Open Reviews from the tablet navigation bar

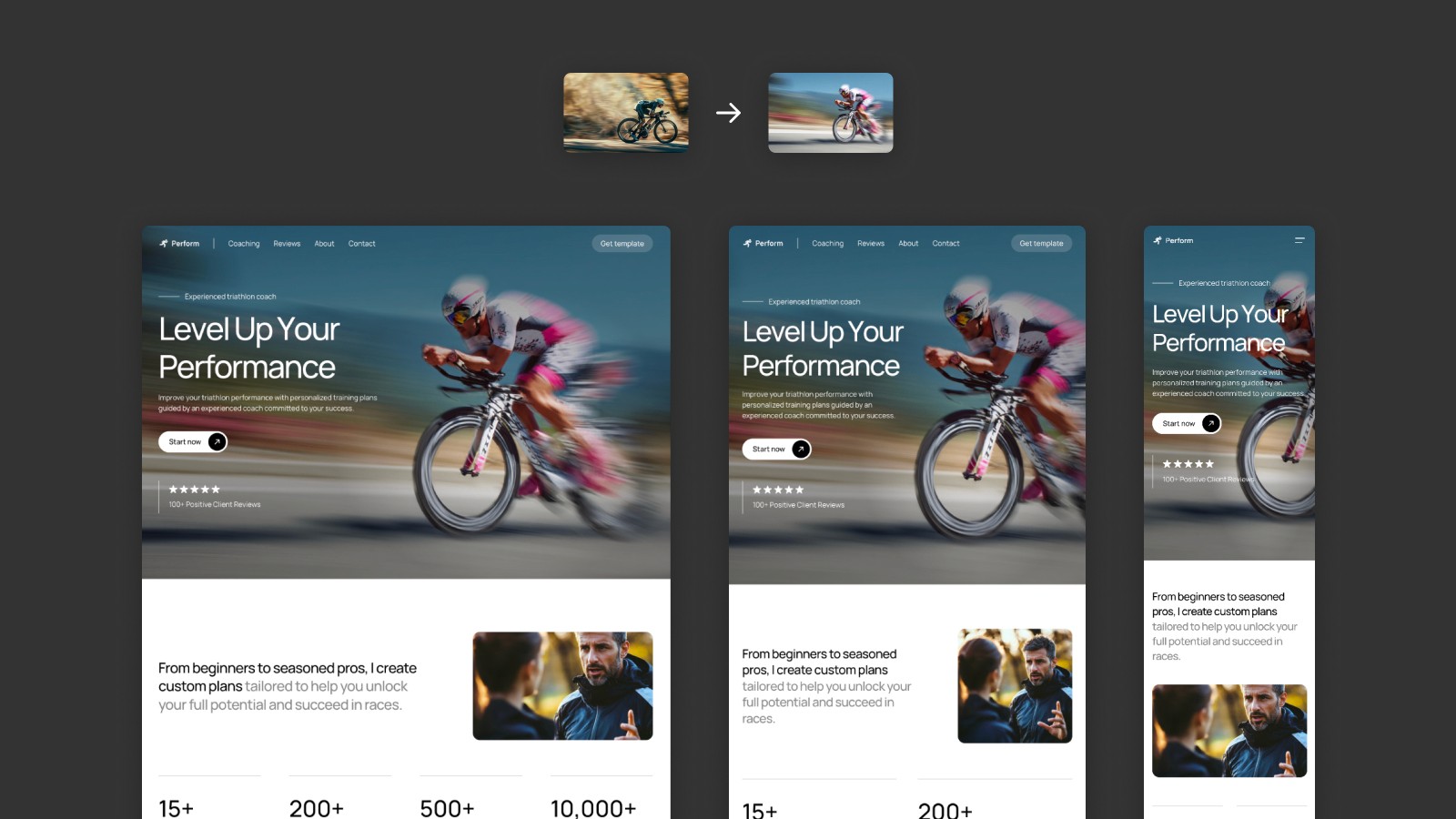click(x=871, y=243)
